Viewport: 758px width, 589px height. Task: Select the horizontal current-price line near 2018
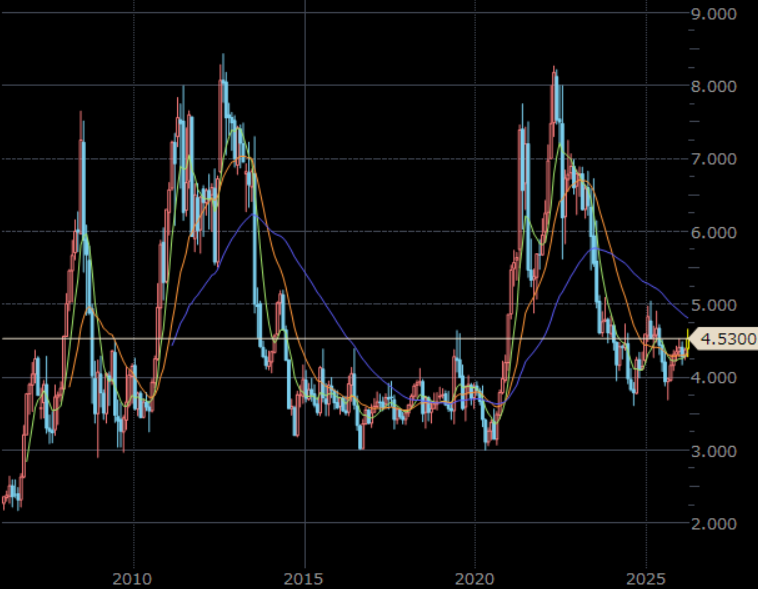pos(410,339)
